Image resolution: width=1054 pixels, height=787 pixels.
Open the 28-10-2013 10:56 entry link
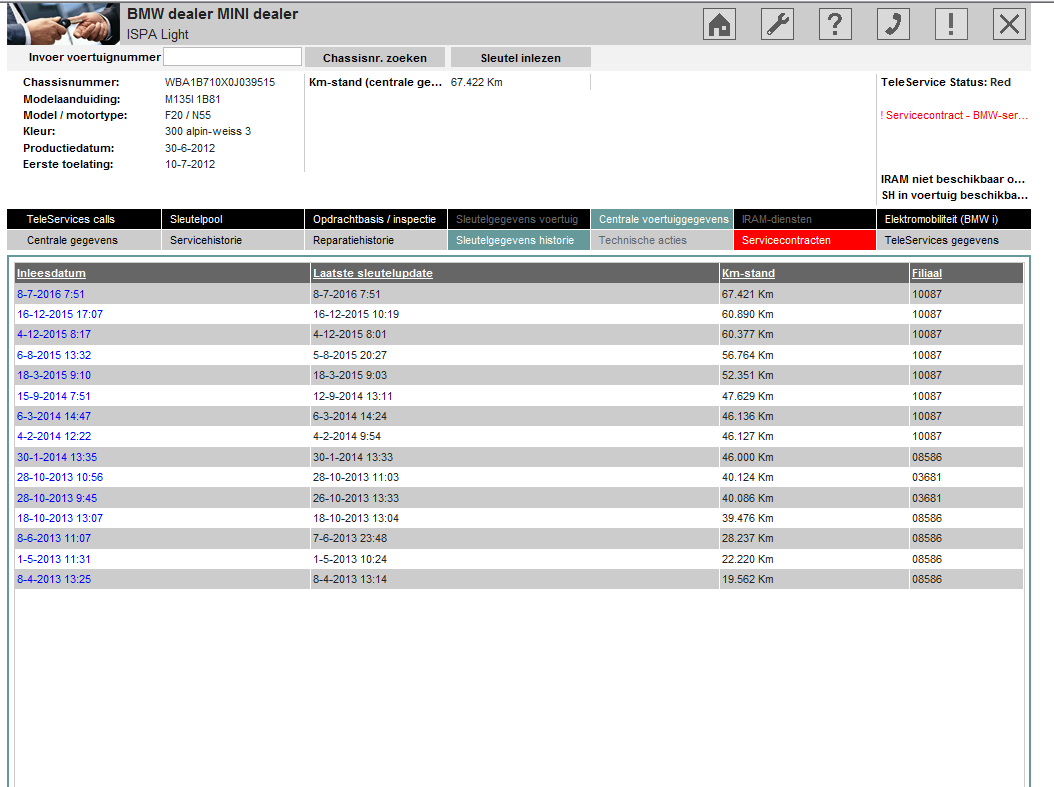coord(60,477)
